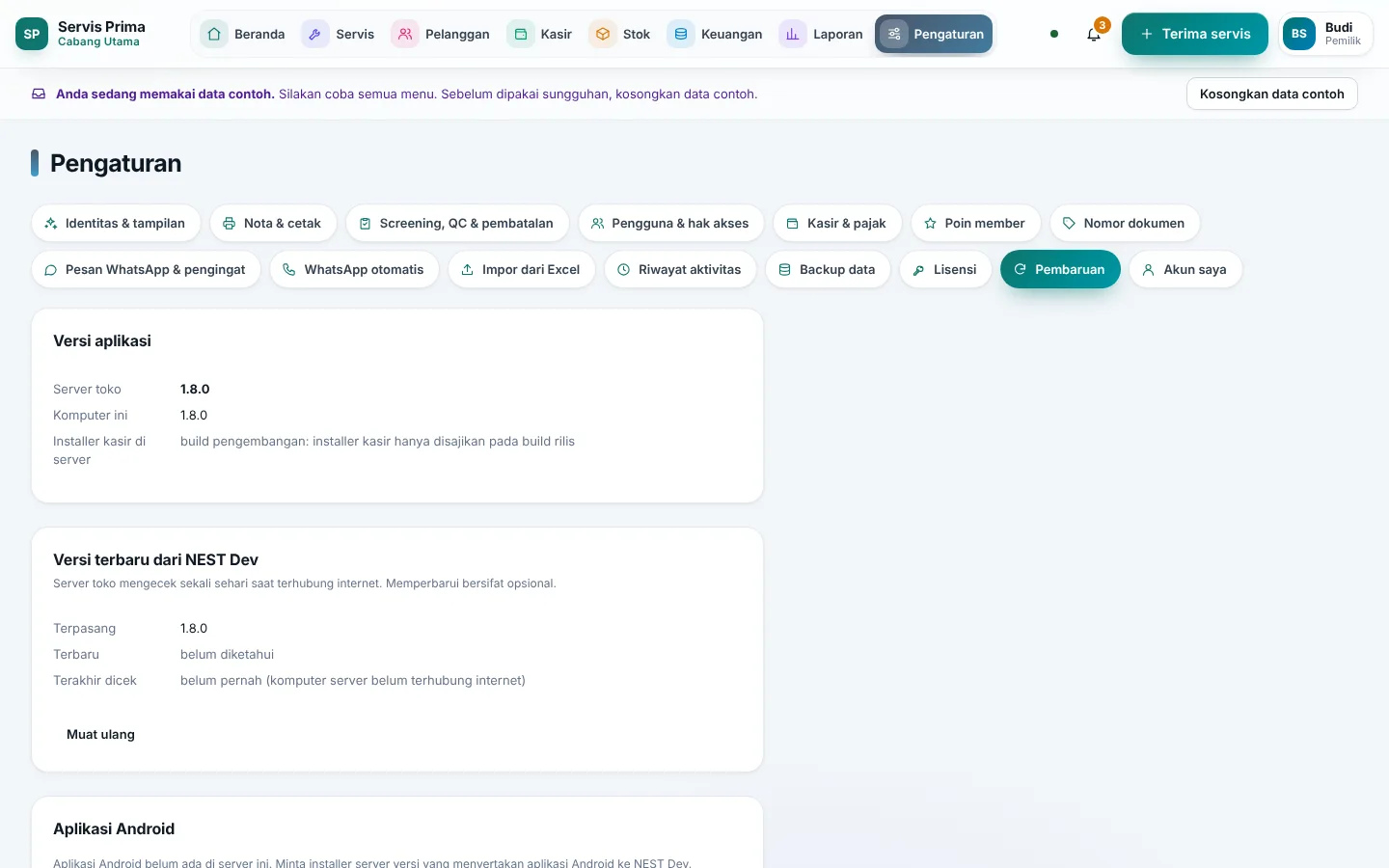Click the Terakhir dicek 'belum pernah' text
The height and width of the screenshot is (868, 1389).
point(353,680)
